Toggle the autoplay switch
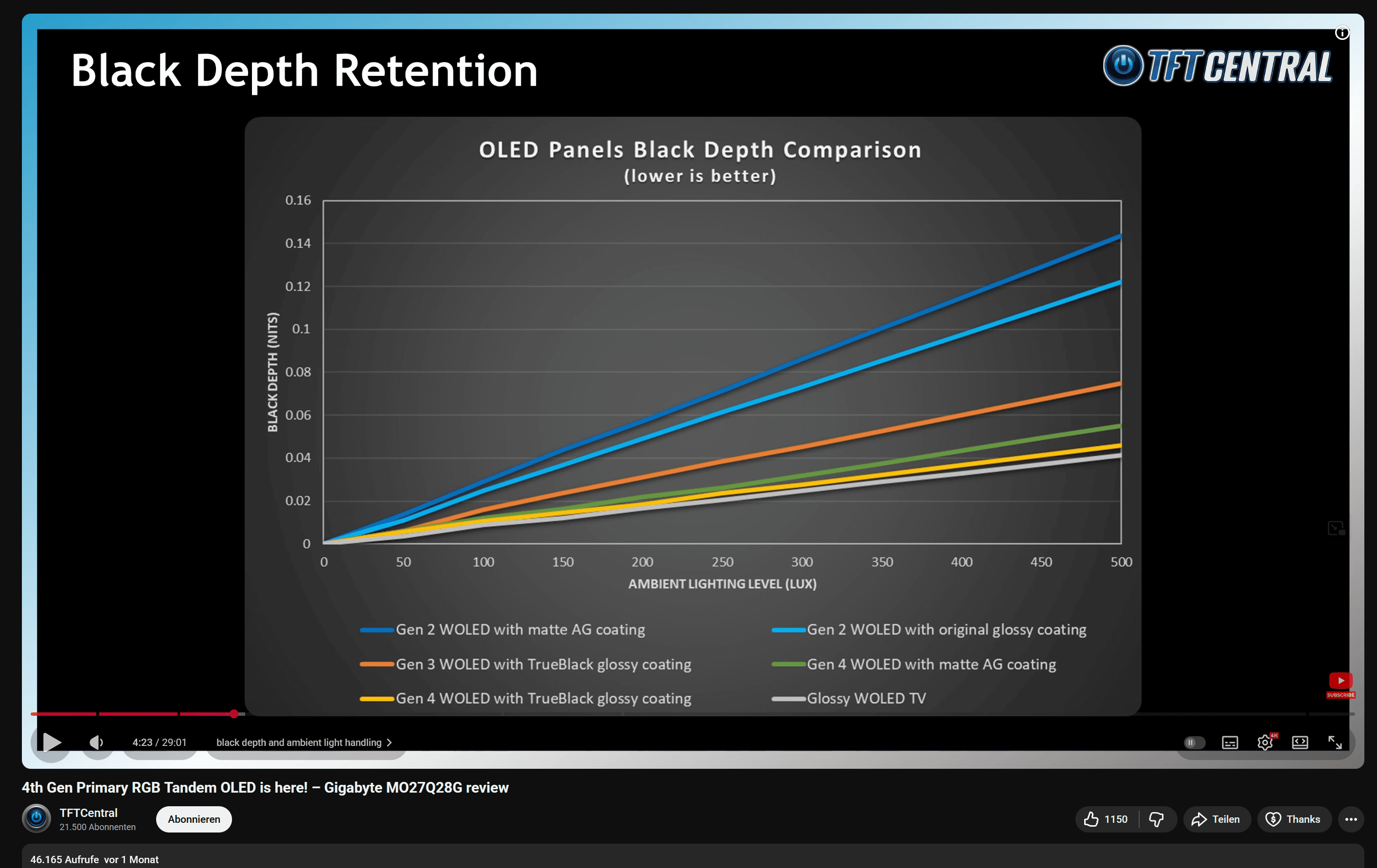Image resolution: width=1377 pixels, height=868 pixels. point(1194,742)
